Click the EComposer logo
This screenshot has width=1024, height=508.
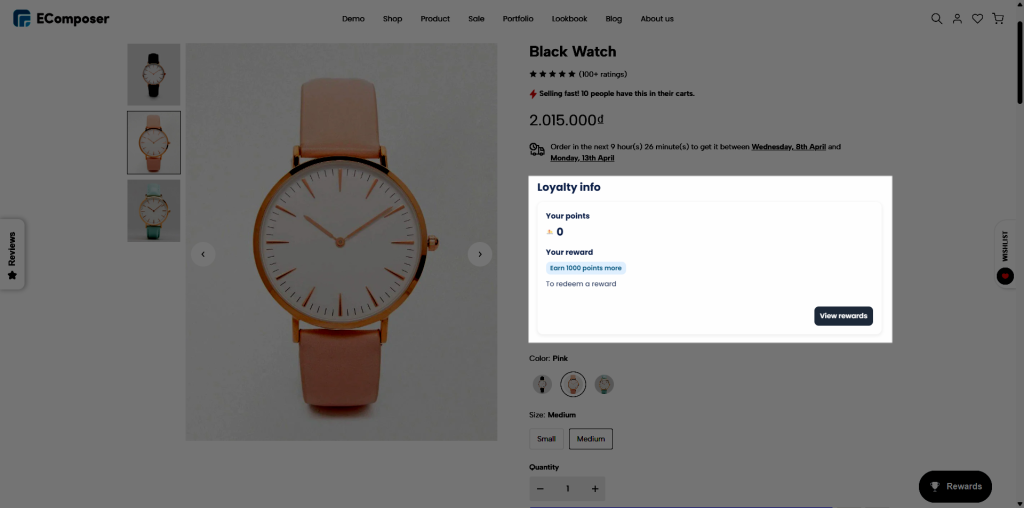61,19
